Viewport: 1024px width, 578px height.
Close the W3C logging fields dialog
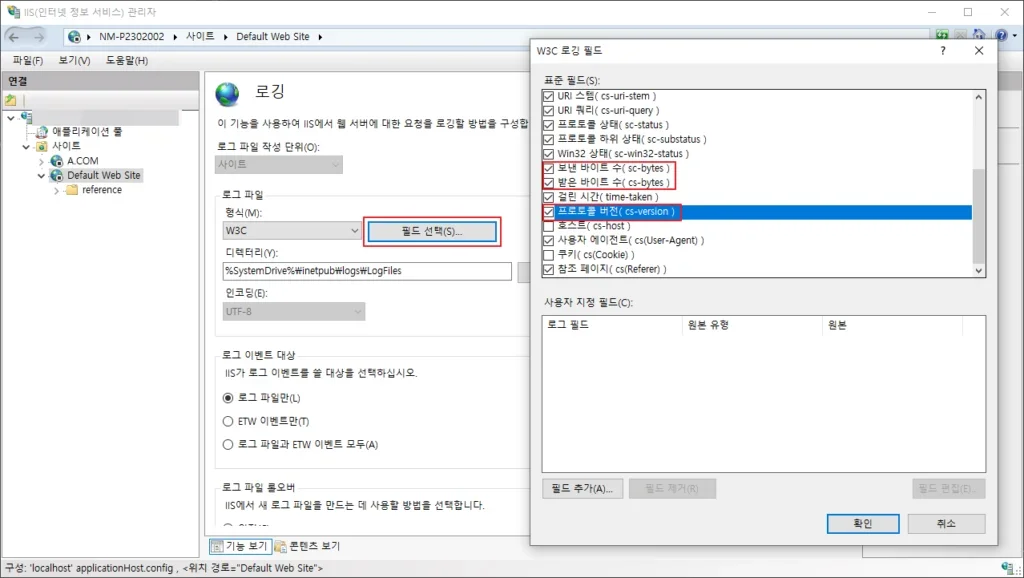pyautogui.click(x=979, y=50)
